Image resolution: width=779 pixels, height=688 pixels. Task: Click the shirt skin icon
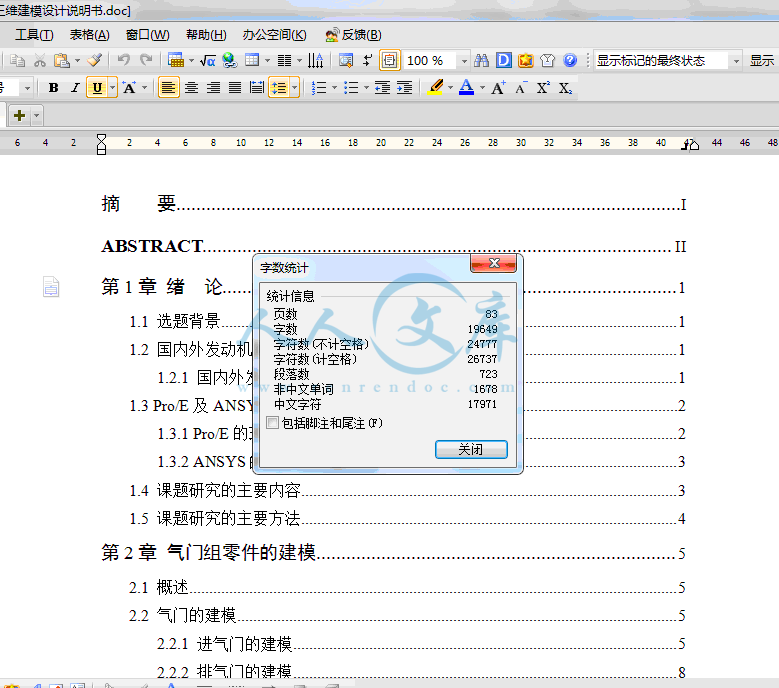click(547, 61)
